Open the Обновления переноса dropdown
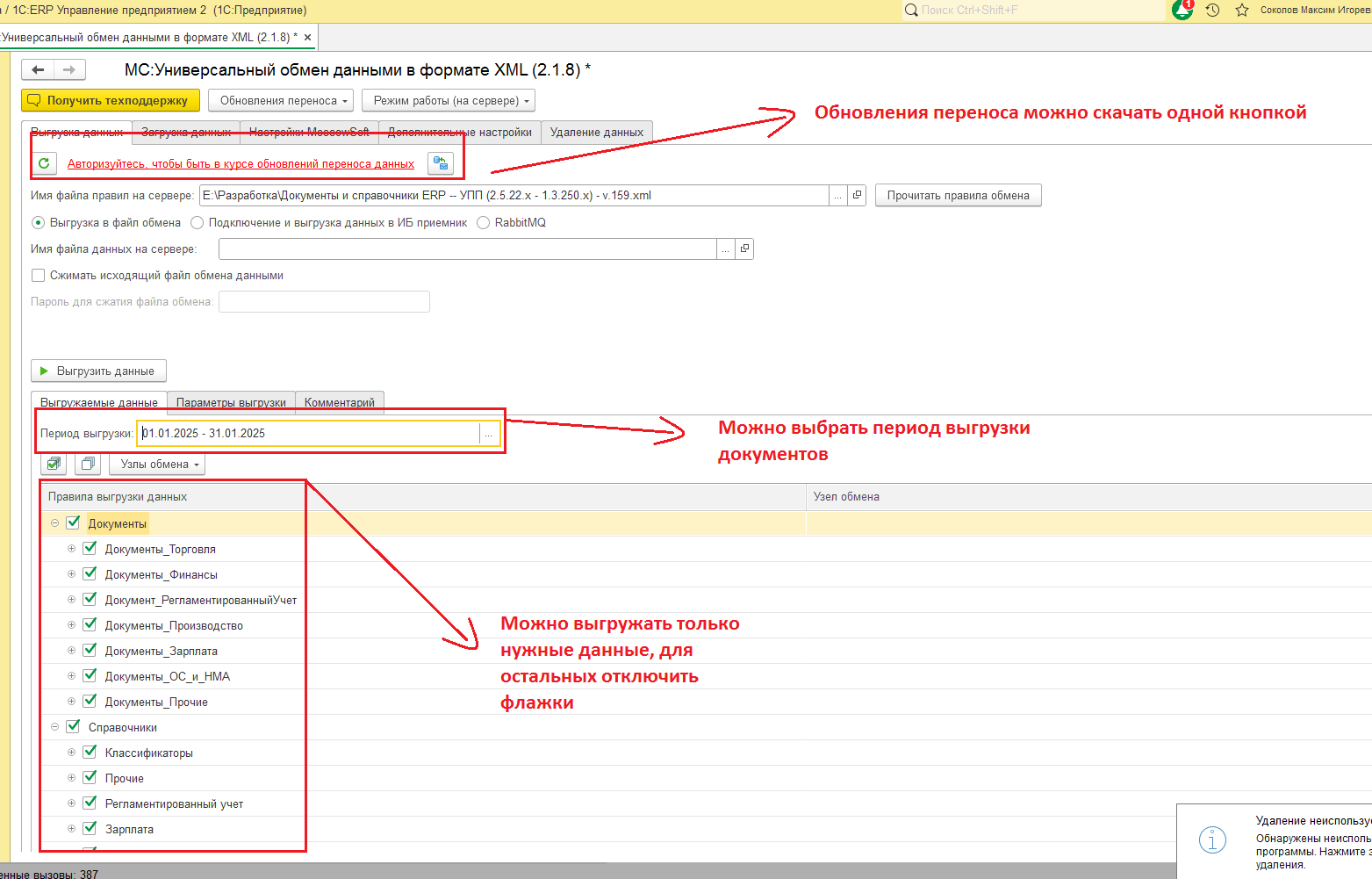This screenshot has width=1372, height=879. pos(281,101)
